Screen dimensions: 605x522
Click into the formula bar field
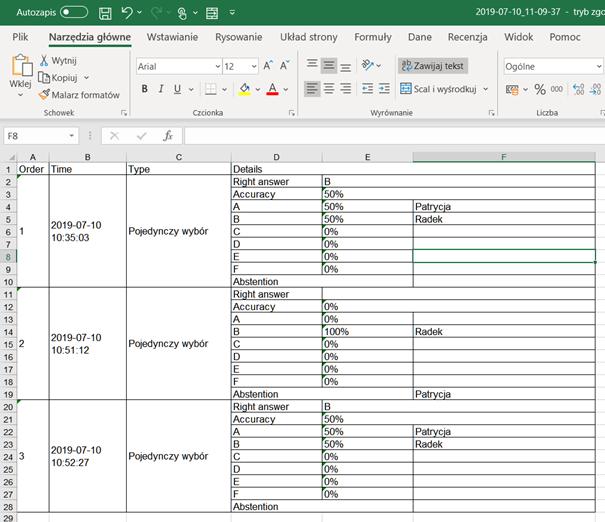(x=394, y=136)
